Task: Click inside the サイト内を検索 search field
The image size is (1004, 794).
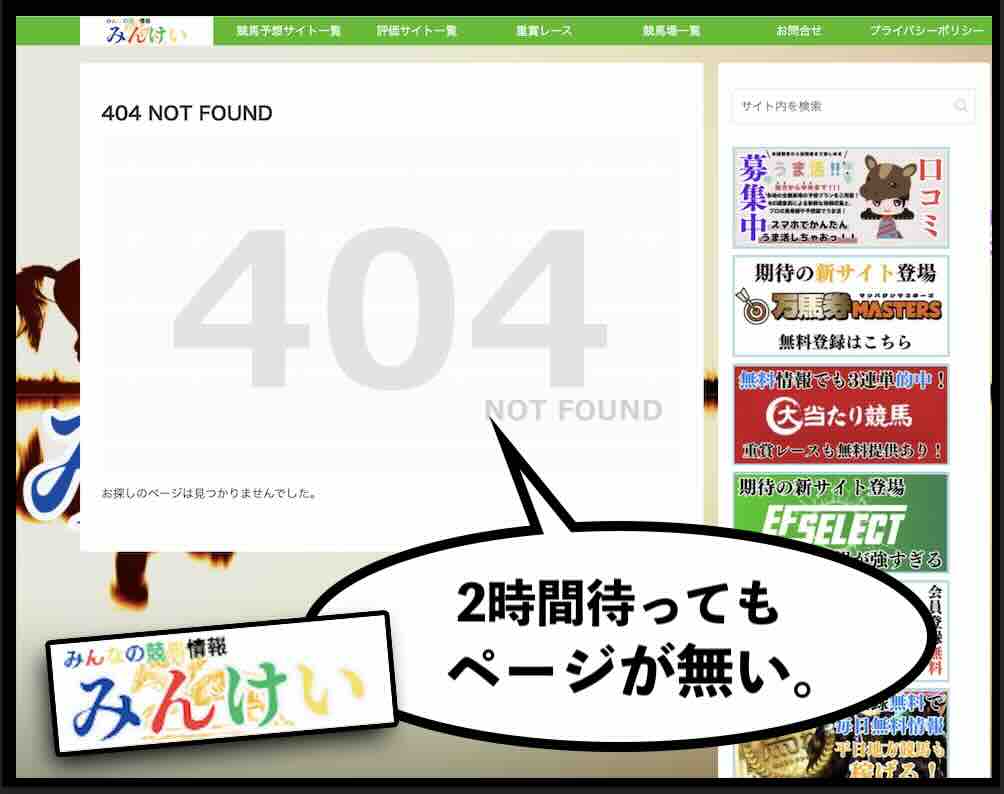Action: [840, 107]
